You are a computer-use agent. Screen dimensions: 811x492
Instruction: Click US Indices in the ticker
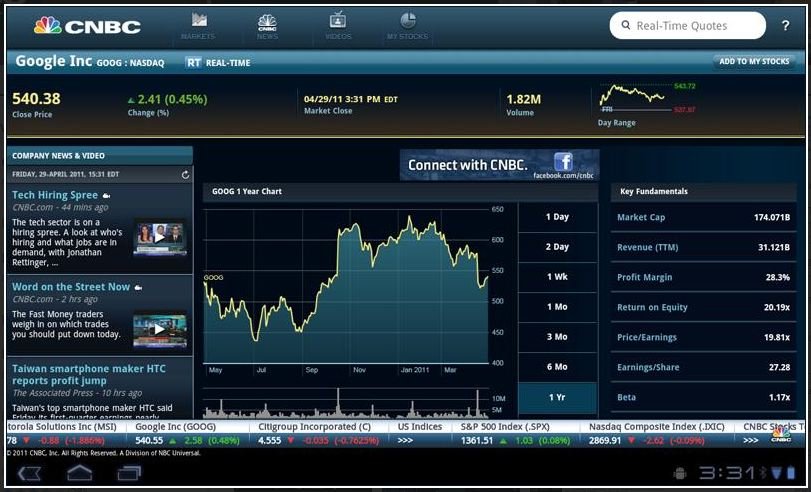[x=419, y=427]
